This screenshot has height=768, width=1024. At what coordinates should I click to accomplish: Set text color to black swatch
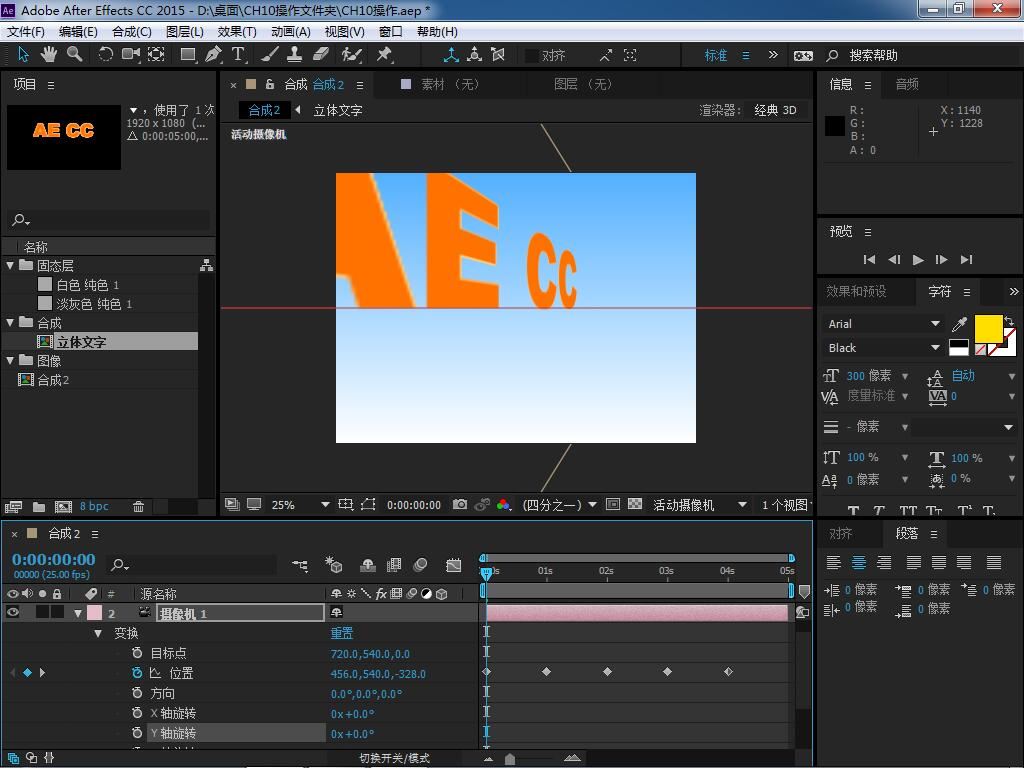click(x=959, y=344)
